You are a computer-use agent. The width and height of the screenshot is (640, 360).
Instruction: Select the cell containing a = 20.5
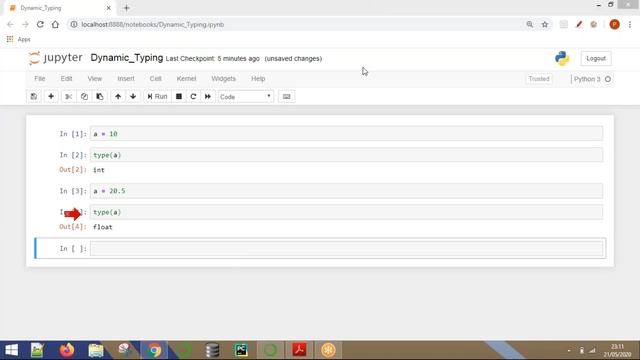(346, 191)
